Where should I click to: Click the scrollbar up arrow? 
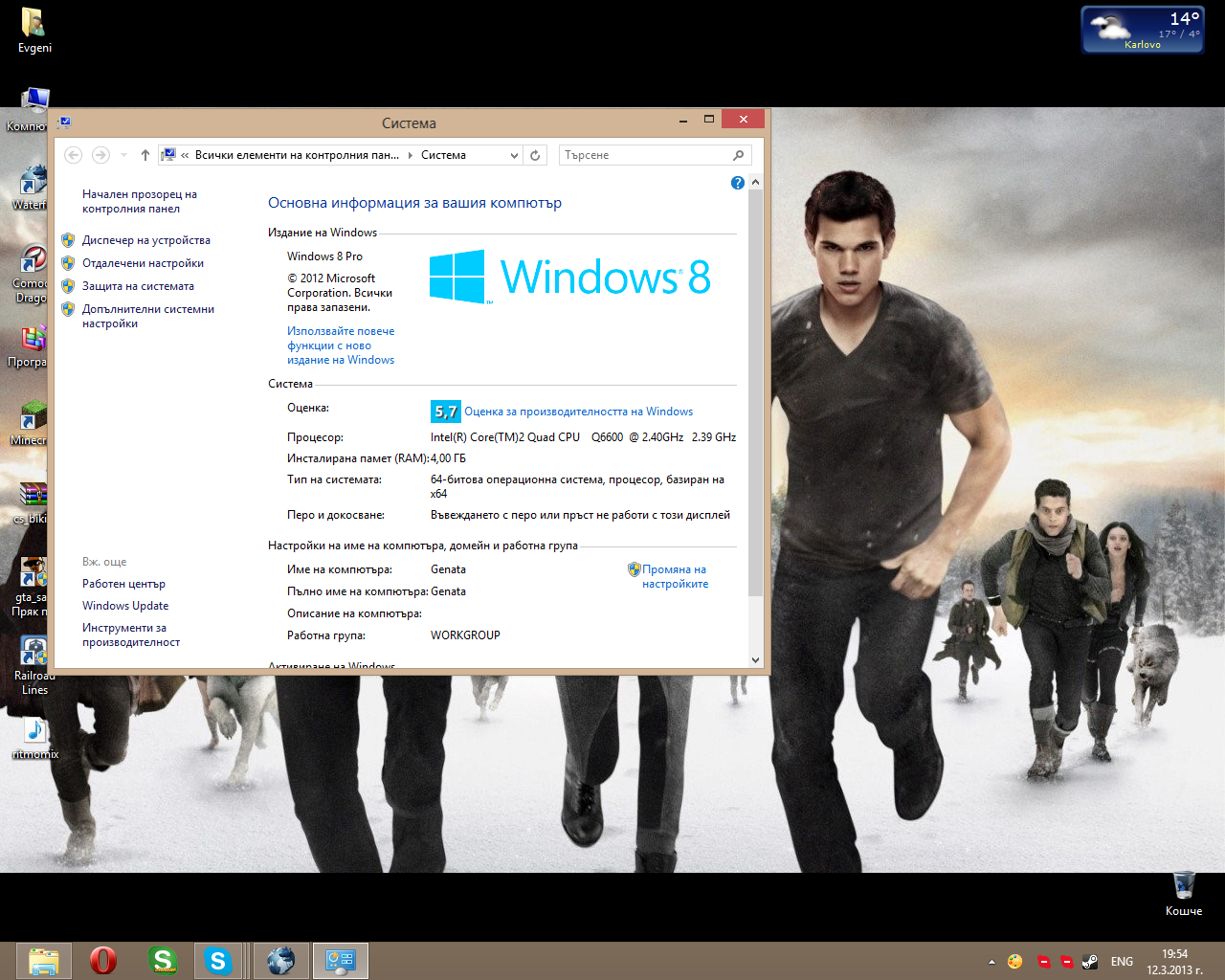click(x=755, y=182)
